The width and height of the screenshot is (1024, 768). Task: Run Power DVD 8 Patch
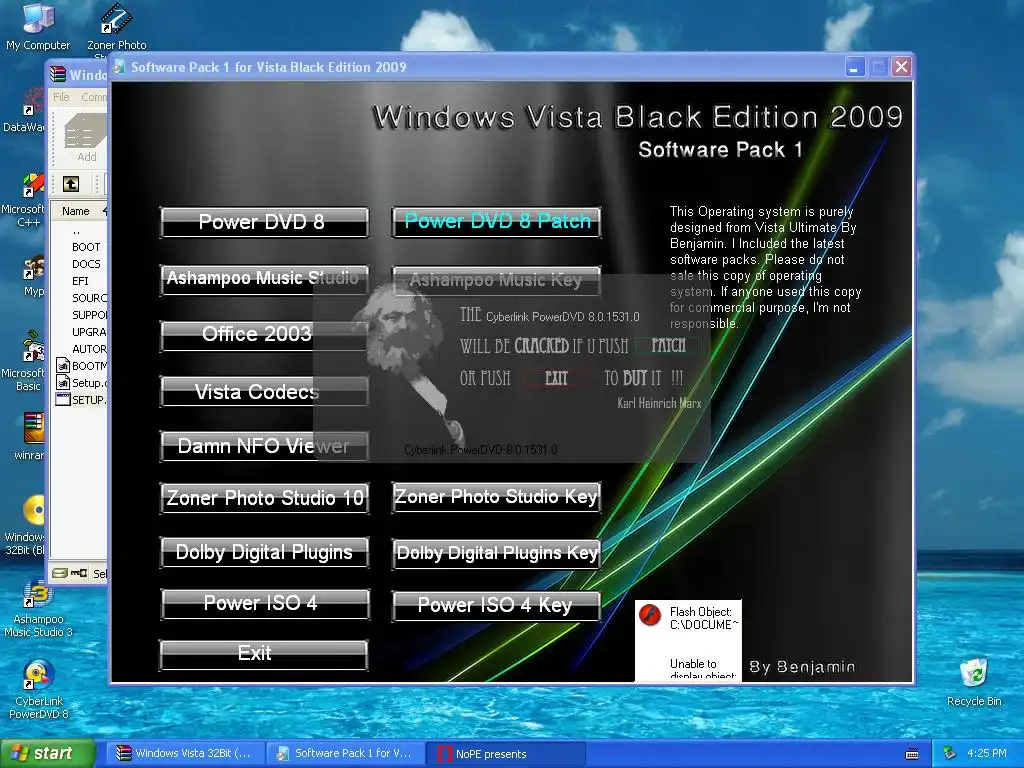[496, 222]
